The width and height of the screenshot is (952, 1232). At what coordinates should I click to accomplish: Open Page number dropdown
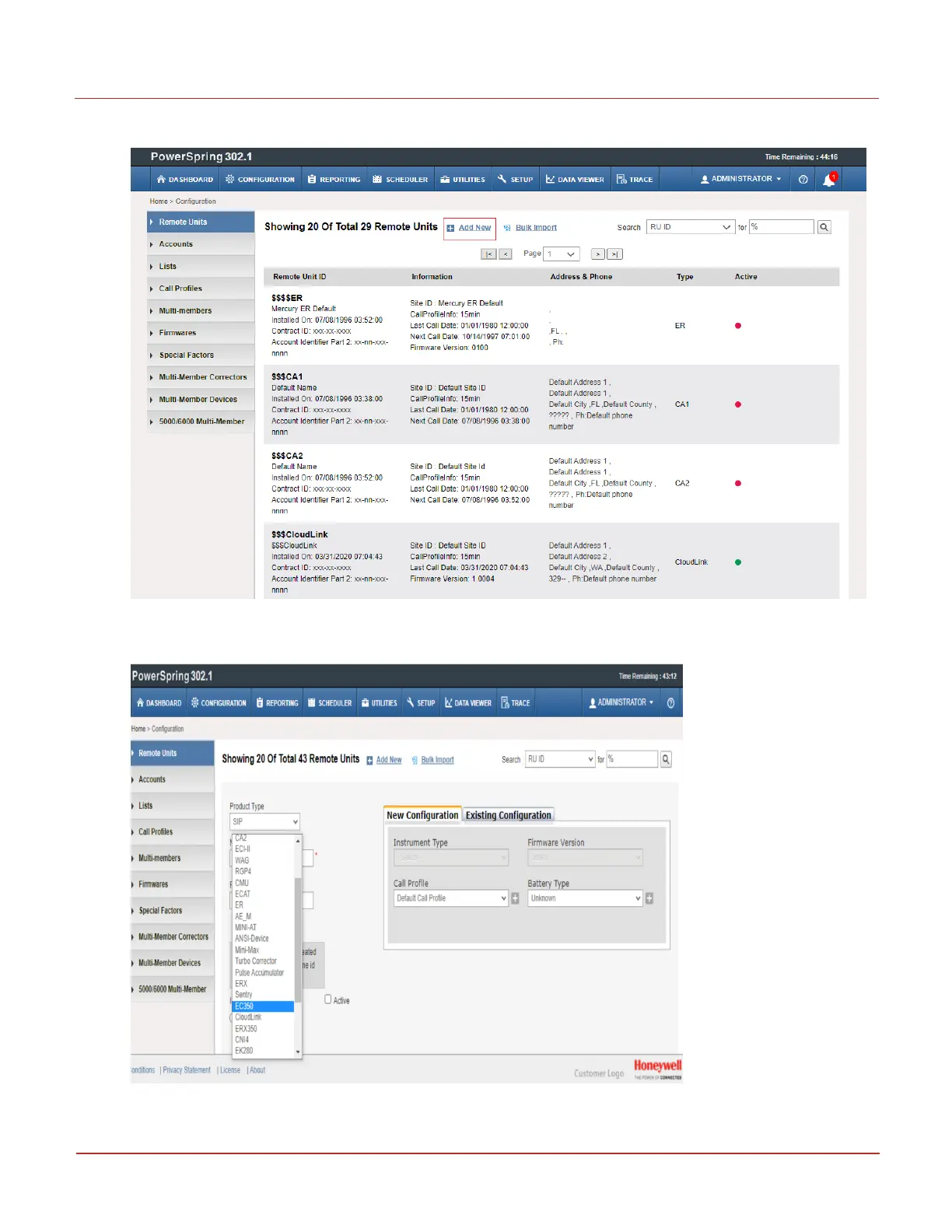coord(562,254)
